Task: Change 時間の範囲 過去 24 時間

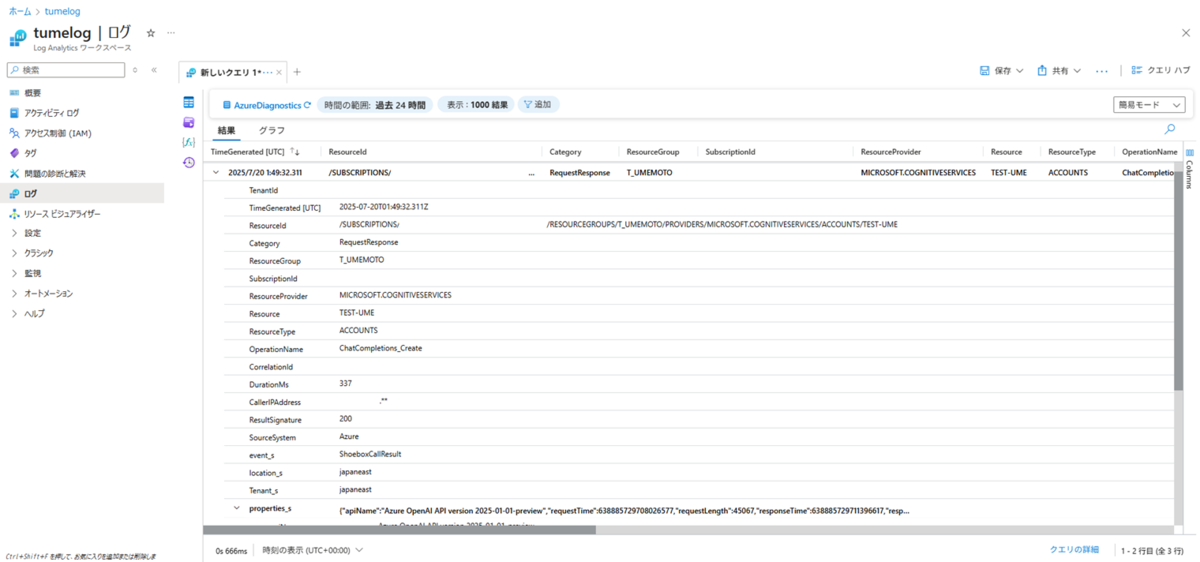Action: 375,104
